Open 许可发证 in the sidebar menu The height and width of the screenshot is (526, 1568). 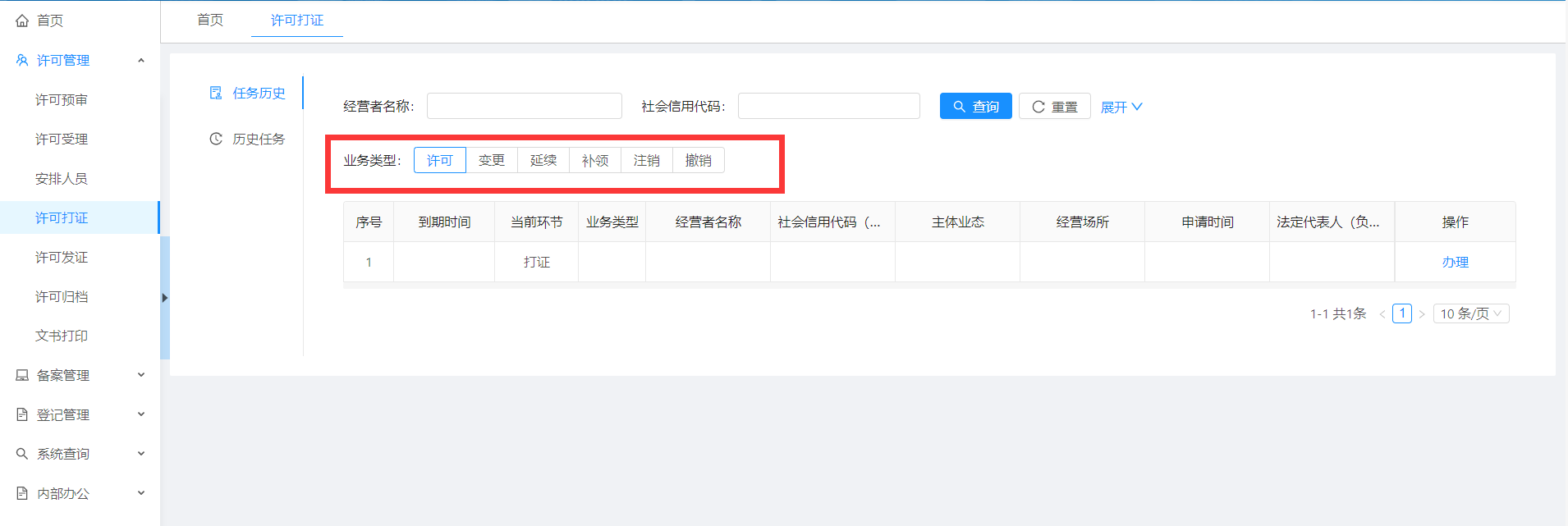tap(62, 257)
